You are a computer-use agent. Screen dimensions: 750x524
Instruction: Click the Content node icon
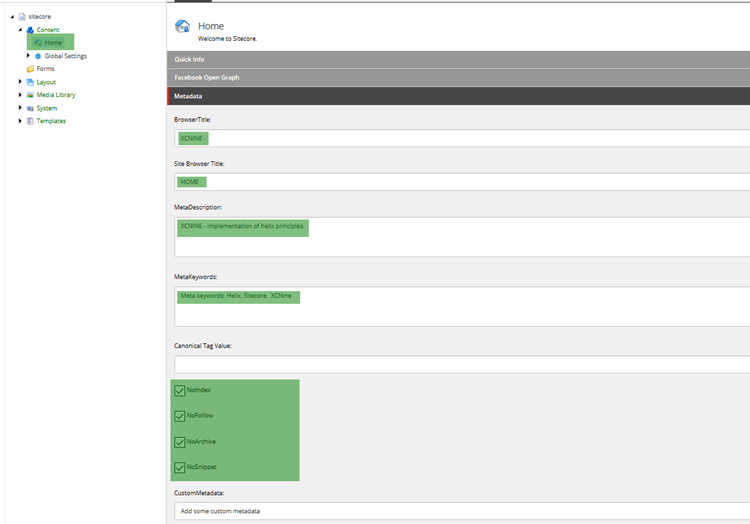point(30,30)
